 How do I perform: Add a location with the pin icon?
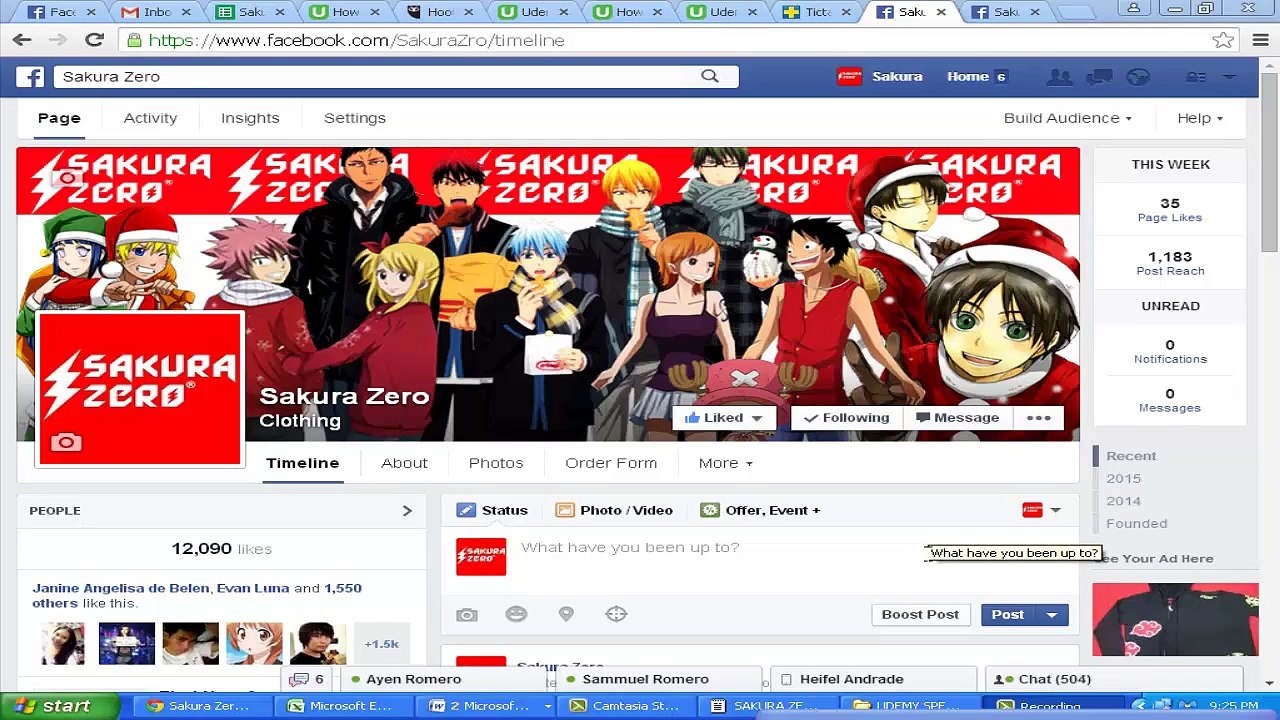click(x=566, y=614)
